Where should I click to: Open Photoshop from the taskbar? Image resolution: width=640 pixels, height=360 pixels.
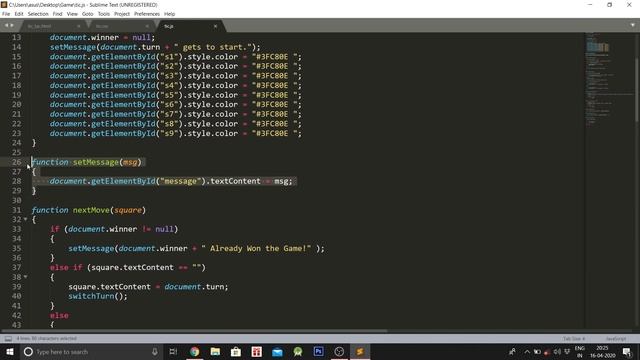coord(319,351)
